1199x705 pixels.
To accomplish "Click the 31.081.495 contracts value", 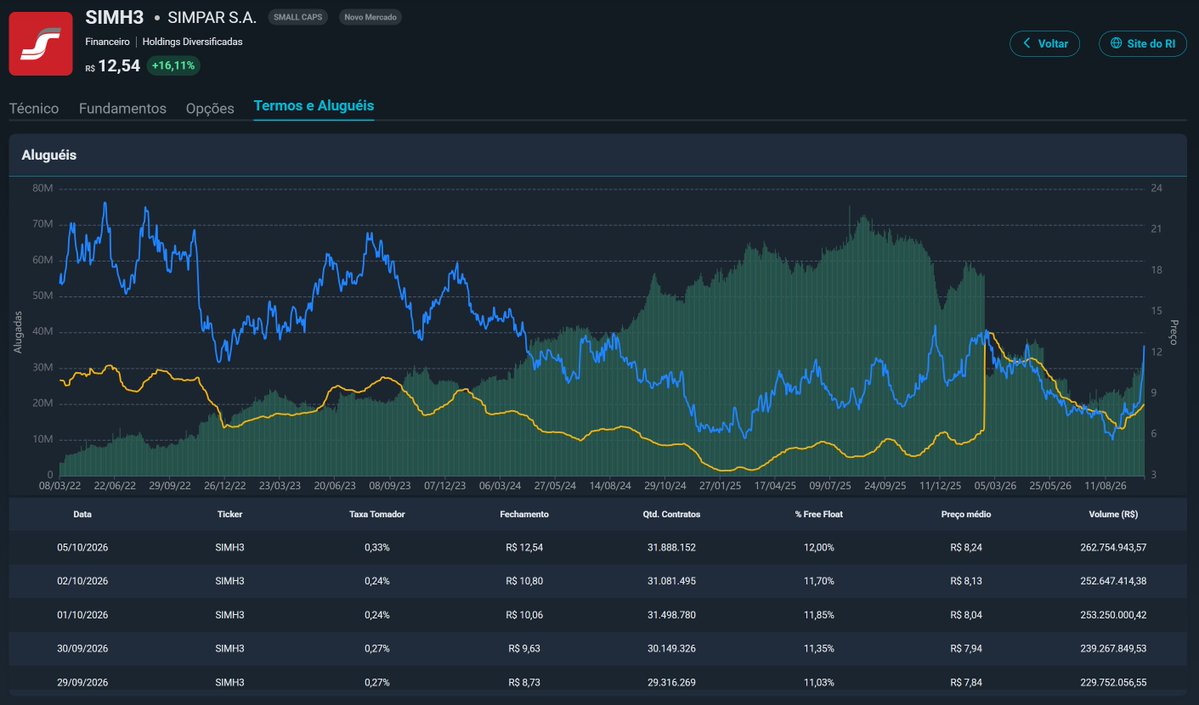I will (x=671, y=581).
